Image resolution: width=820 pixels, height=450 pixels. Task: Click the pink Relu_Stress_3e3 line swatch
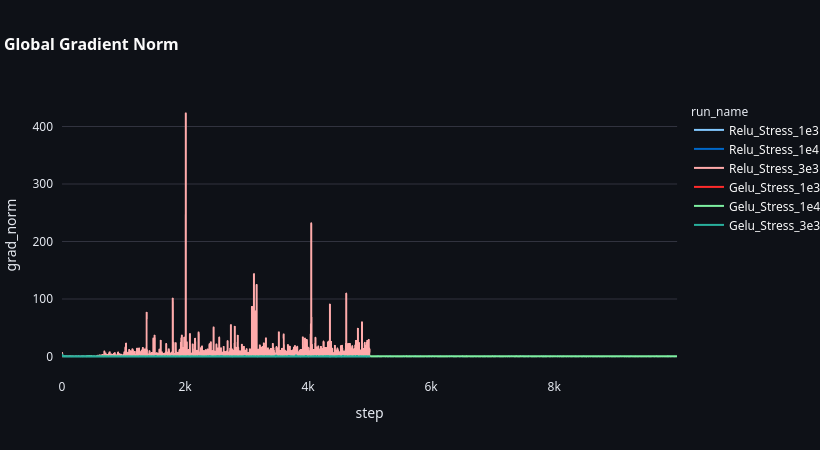(x=706, y=168)
